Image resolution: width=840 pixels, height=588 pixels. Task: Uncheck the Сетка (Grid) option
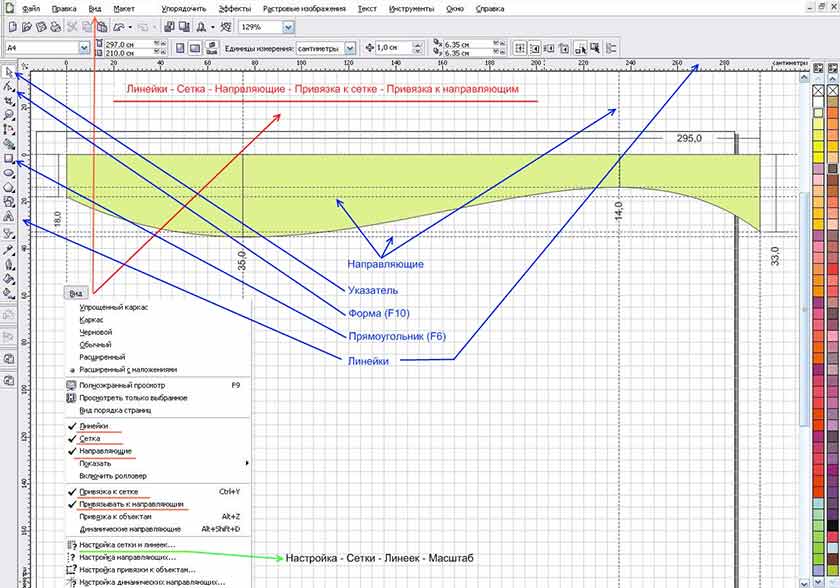90,438
